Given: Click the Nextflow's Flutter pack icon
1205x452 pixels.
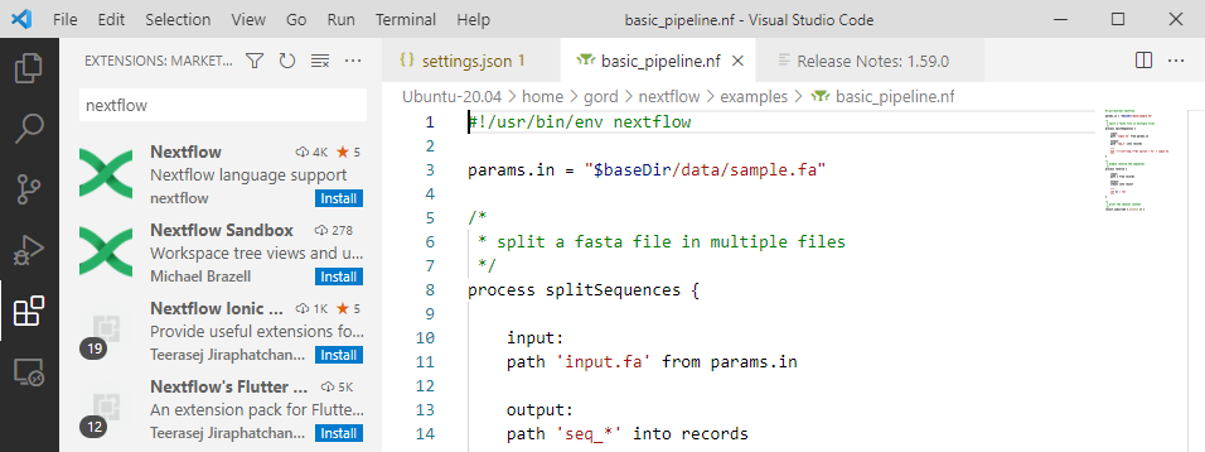Looking at the screenshot, I should [106, 409].
